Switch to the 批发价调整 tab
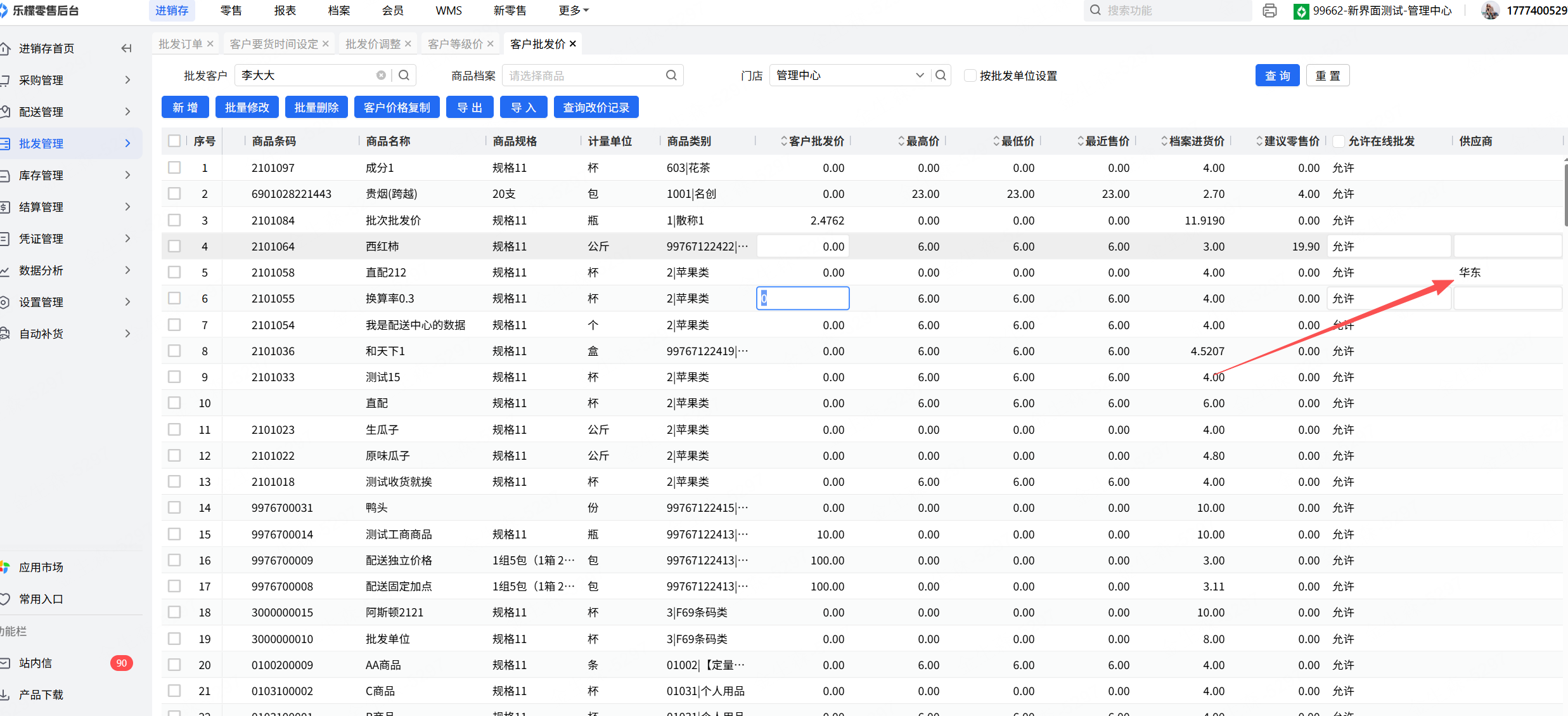 point(373,44)
